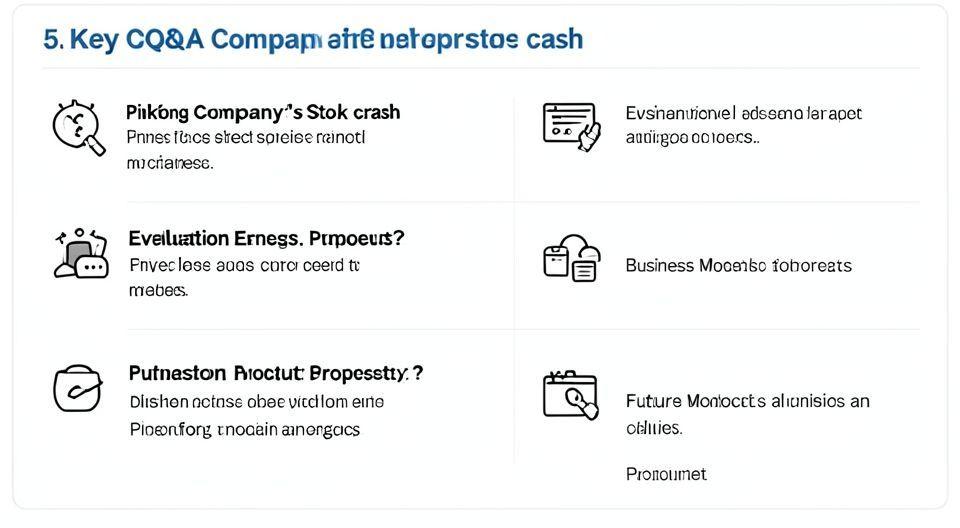The image size is (960, 528).
Task: Click description starting with "Pnvec lese"
Action: coord(244,265)
